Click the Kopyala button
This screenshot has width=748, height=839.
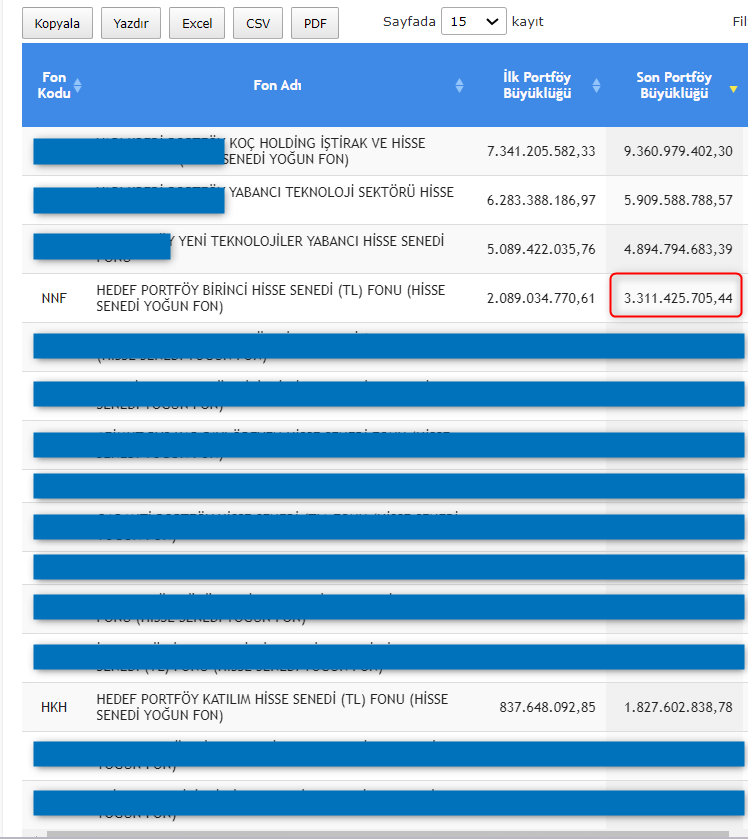[x=57, y=23]
